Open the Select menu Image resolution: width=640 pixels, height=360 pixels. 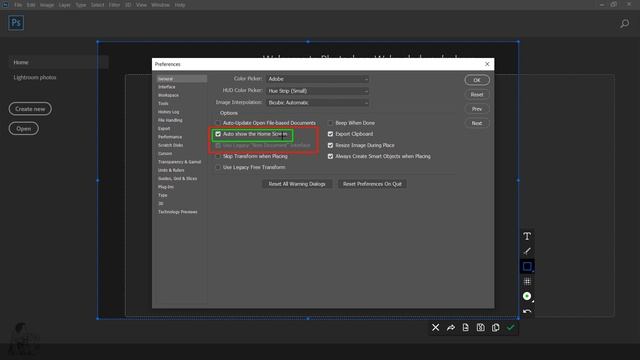[98, 5]
